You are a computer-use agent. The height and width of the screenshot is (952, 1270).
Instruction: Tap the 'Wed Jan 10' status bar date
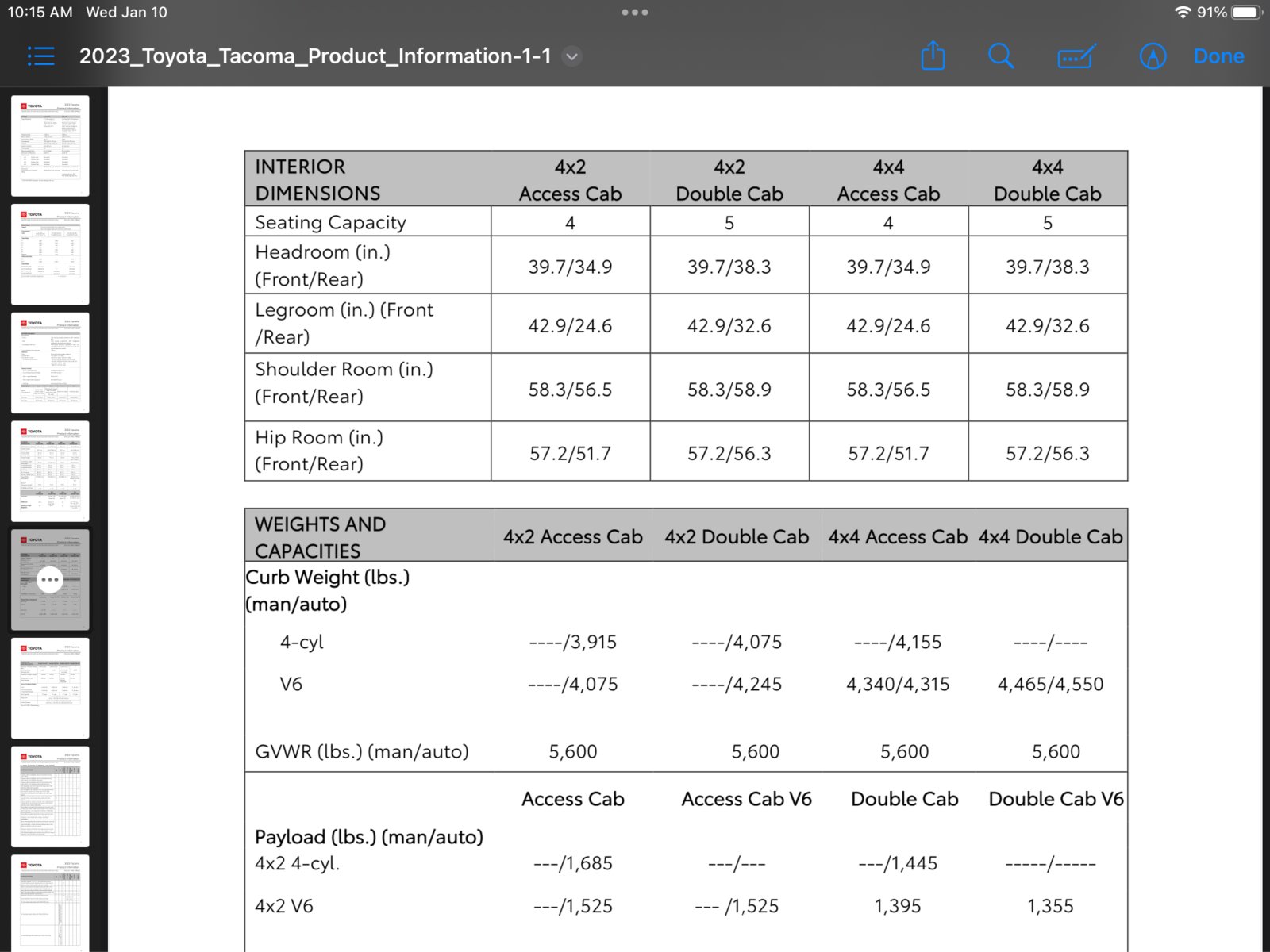126,13
